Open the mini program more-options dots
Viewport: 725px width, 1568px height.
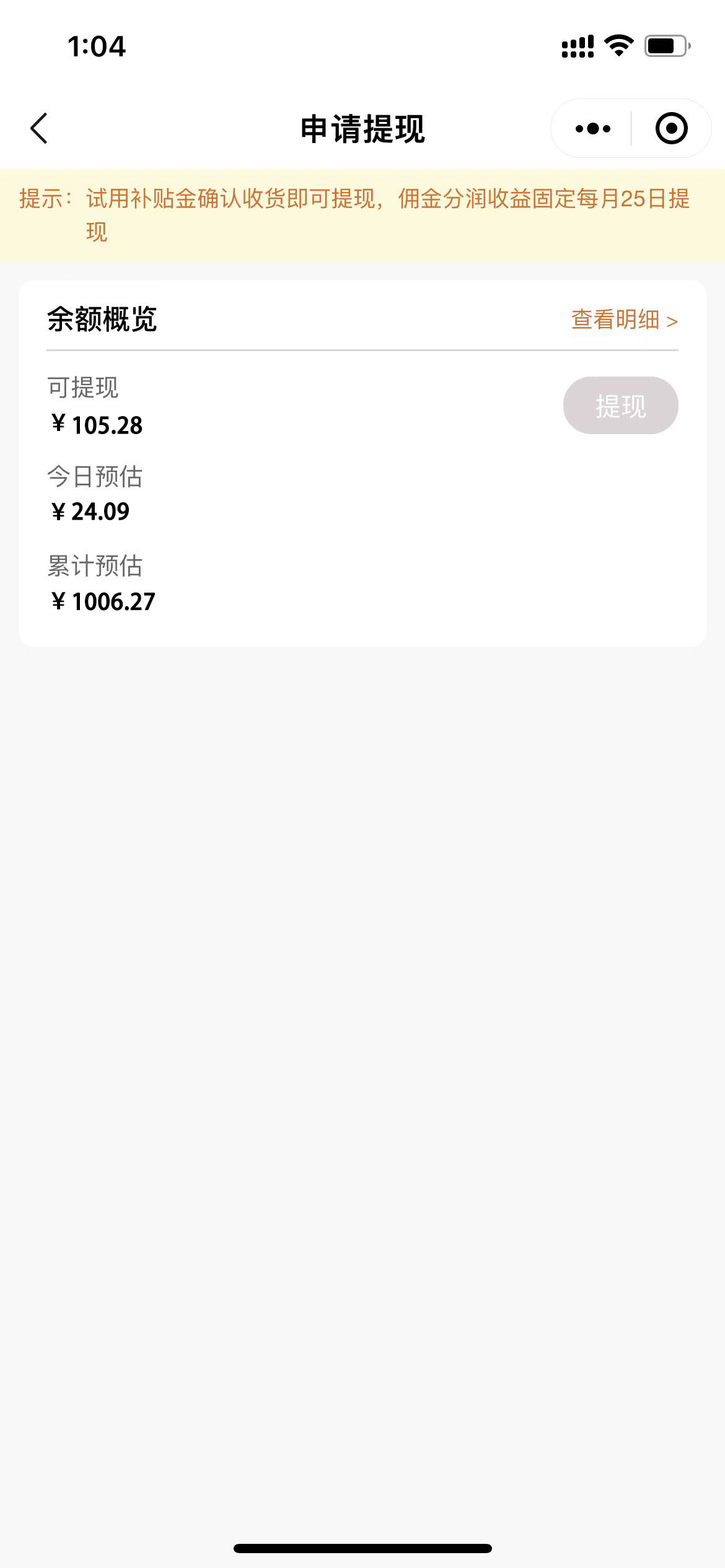tap(592, 129)
